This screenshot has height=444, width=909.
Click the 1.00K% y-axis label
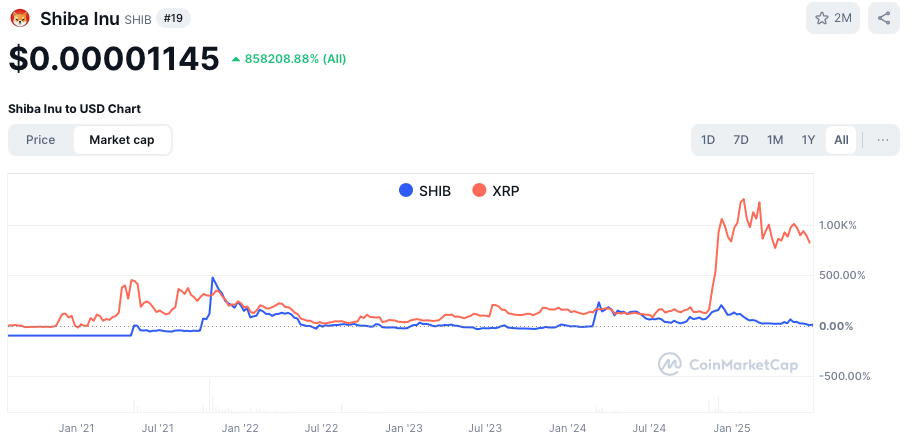837,225
